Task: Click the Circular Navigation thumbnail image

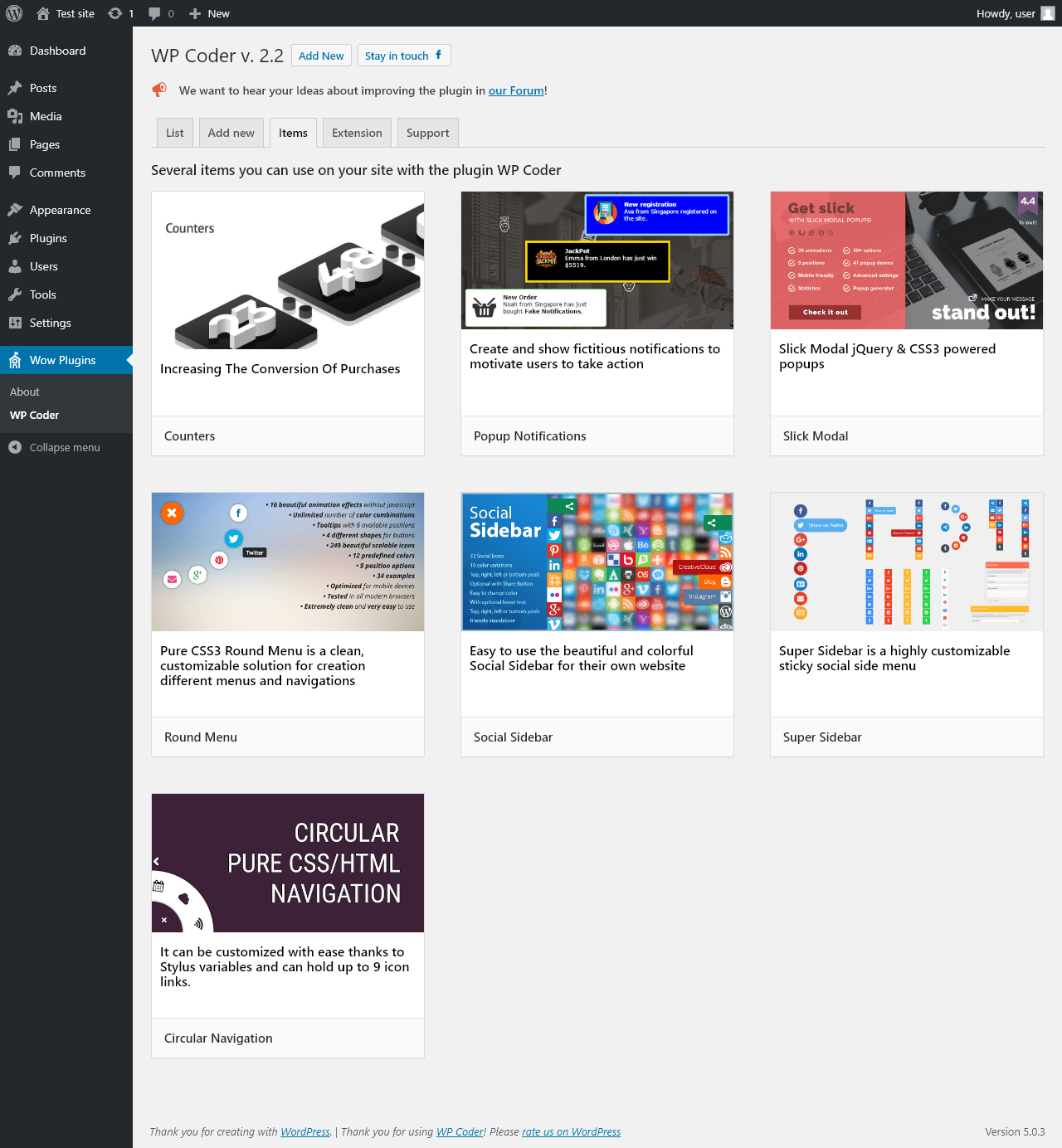Action: click(288, 863)
